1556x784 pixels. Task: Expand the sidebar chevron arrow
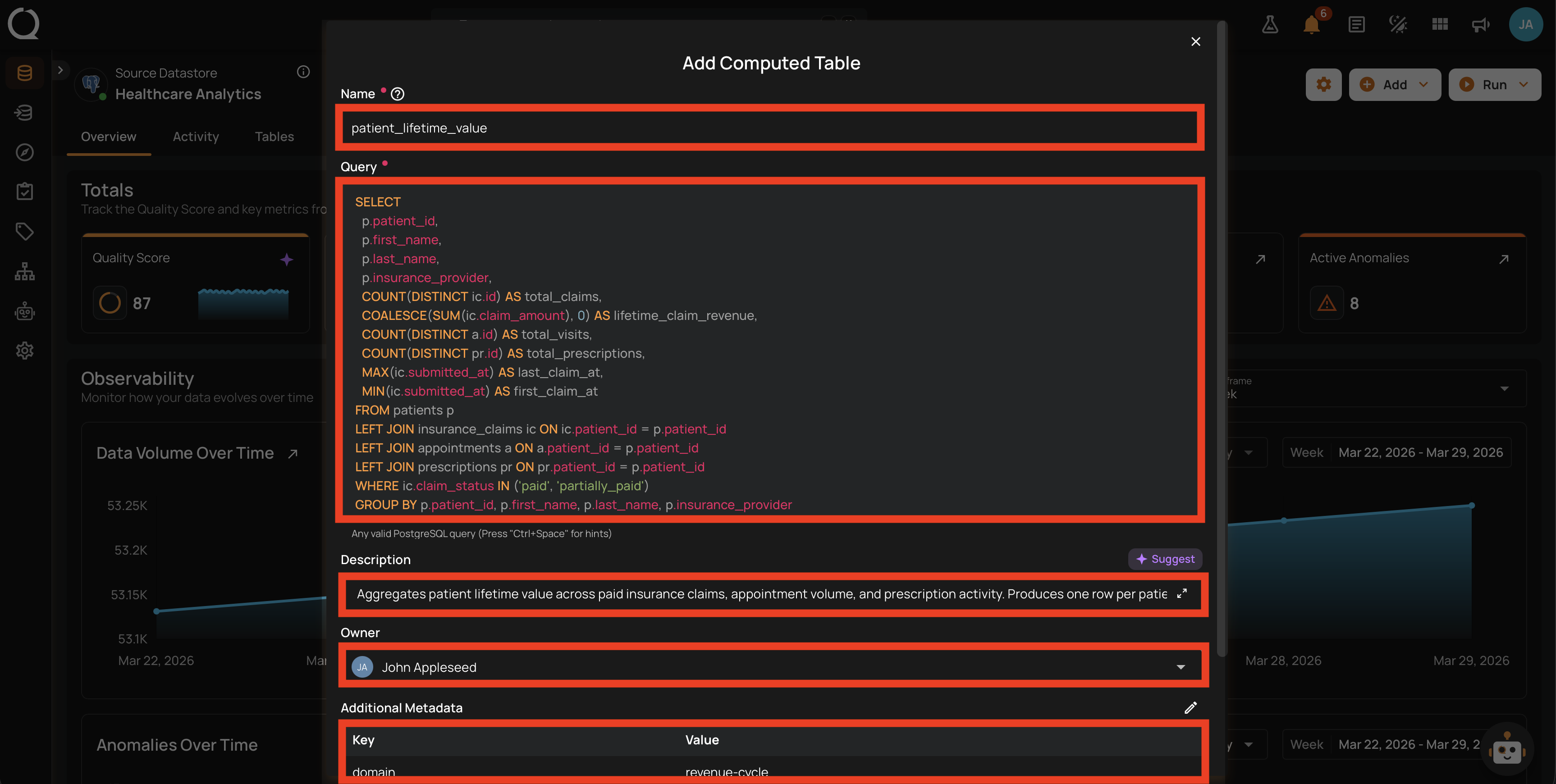pos(60,70)
